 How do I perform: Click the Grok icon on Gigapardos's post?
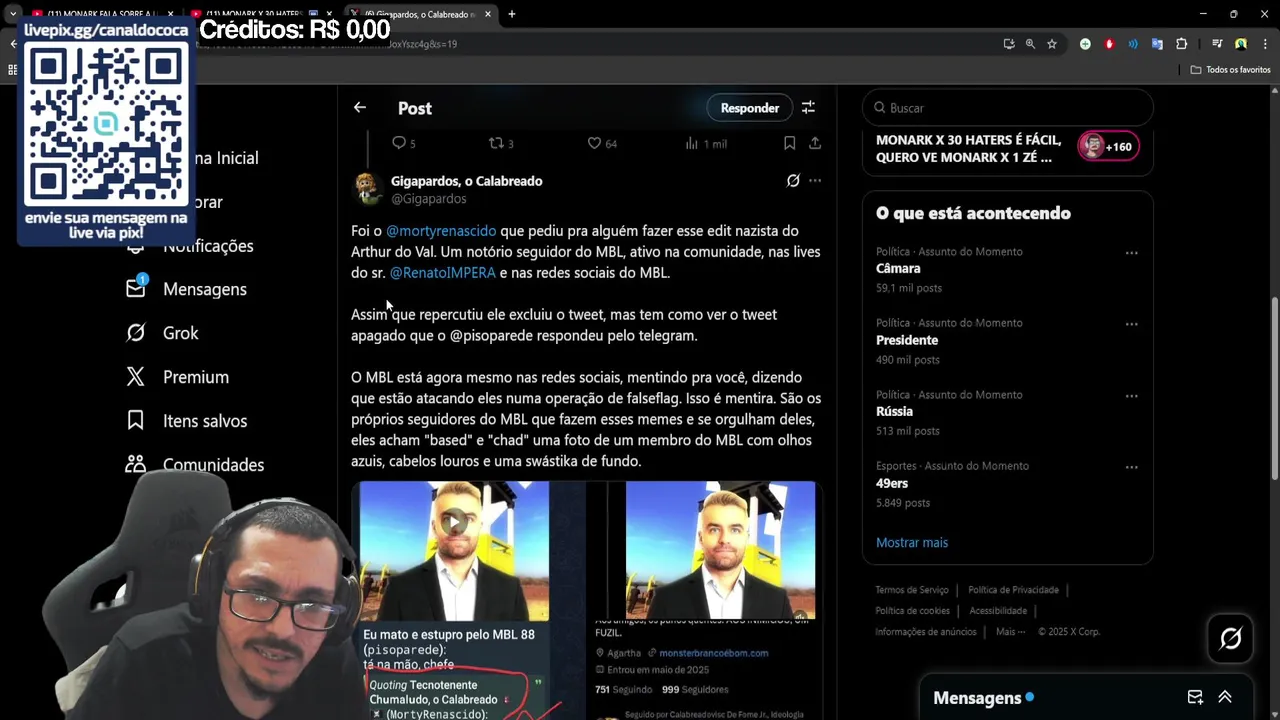pos(793,181)
